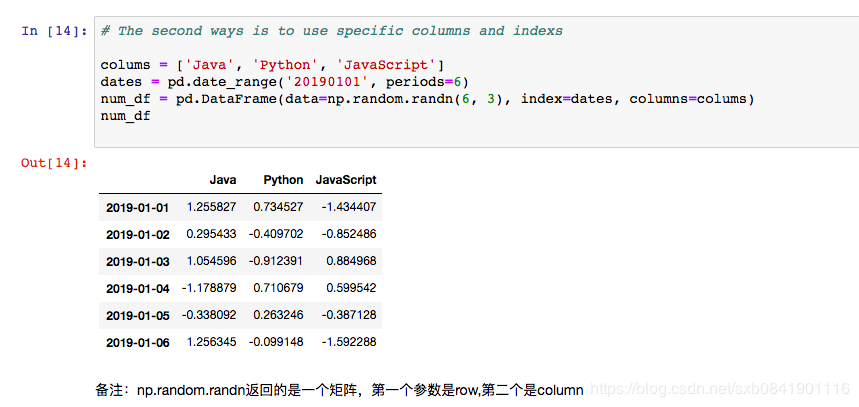Click the np.random.randn note text below table
Viewport: 859px width, 407px height.
[340, 389]
